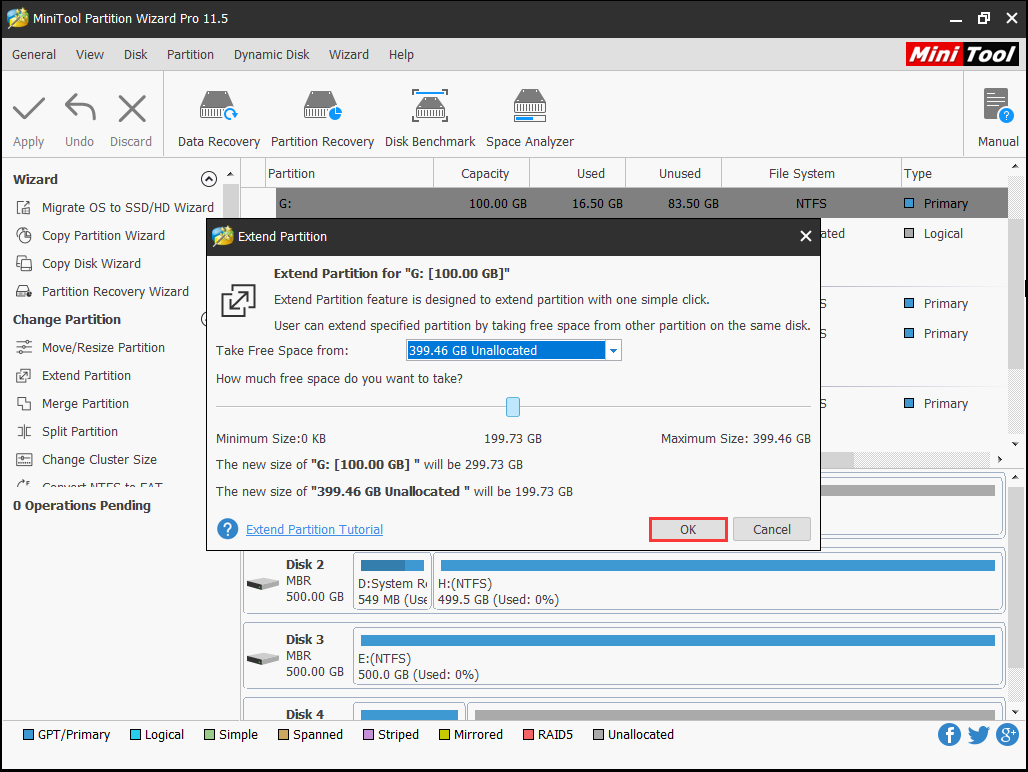Viewport: 1028px width, 772px height.
Task: Sort by the File System column header
Action: [x=812, y=174]
